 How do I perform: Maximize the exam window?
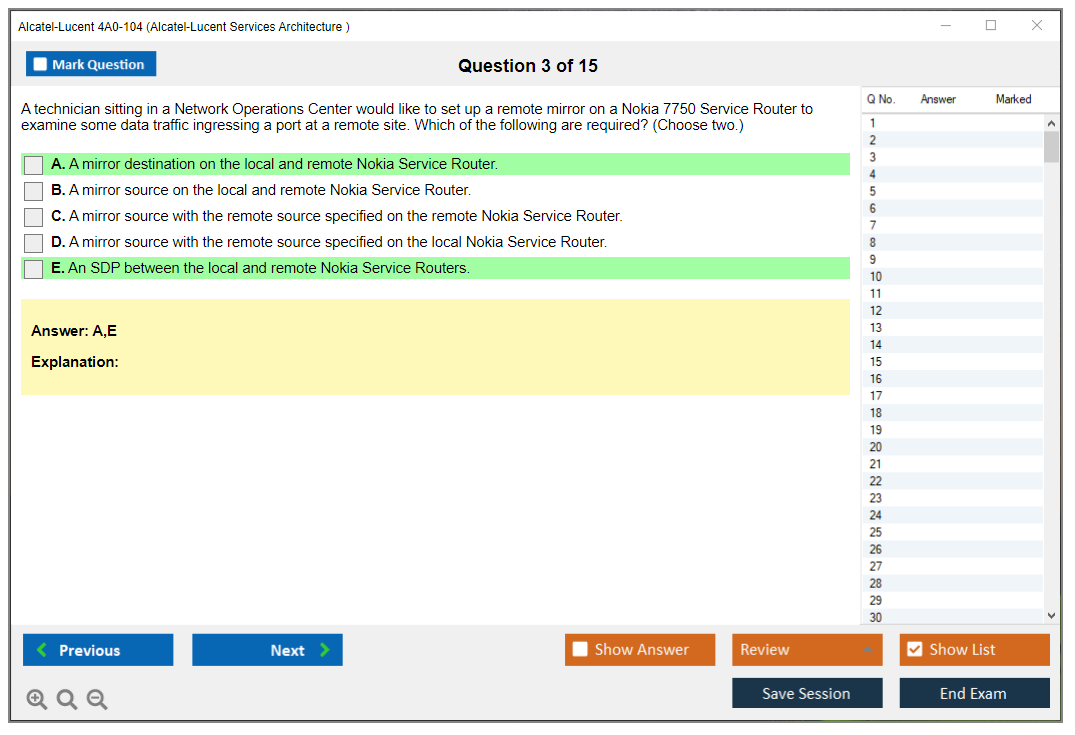pos(991,26)
